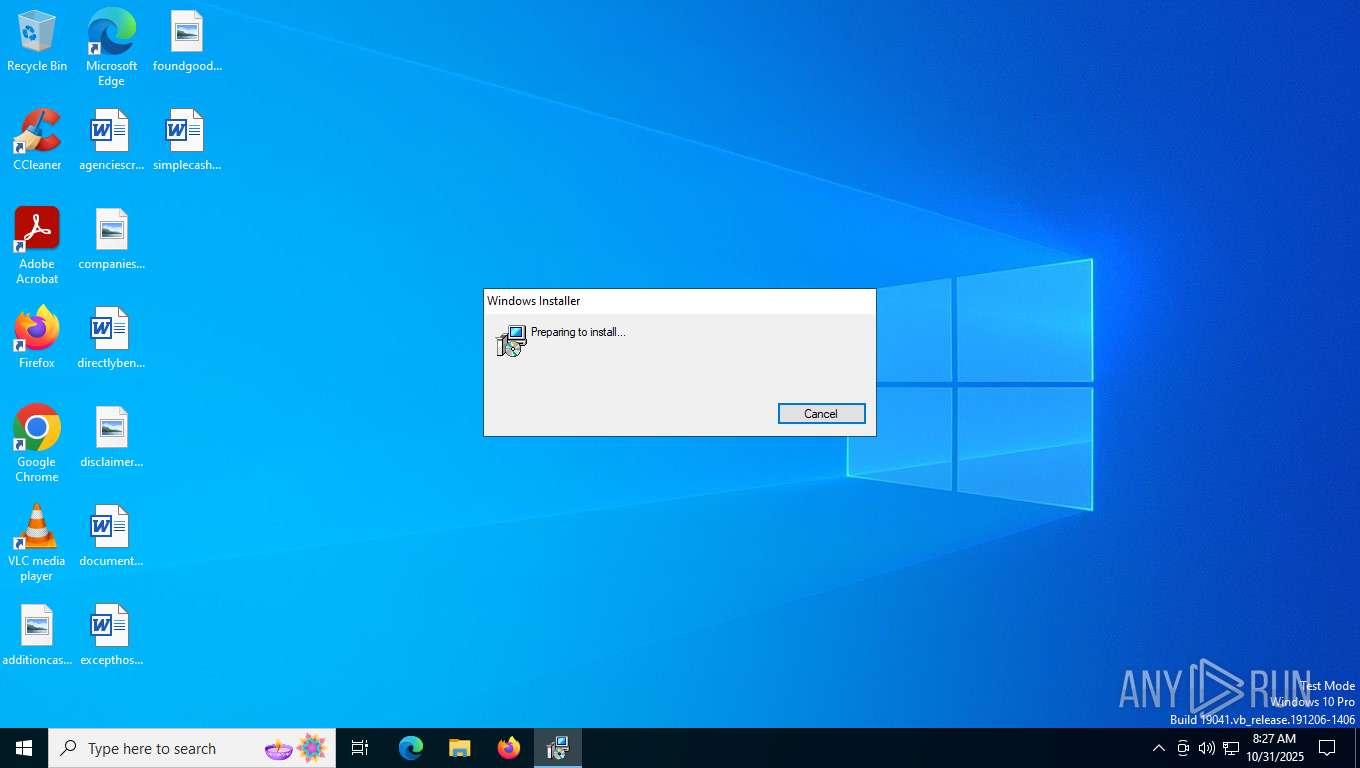Select the disclaimer image file
The height and width of the screenshot is (768, 1360).
[x=111, y=438]
